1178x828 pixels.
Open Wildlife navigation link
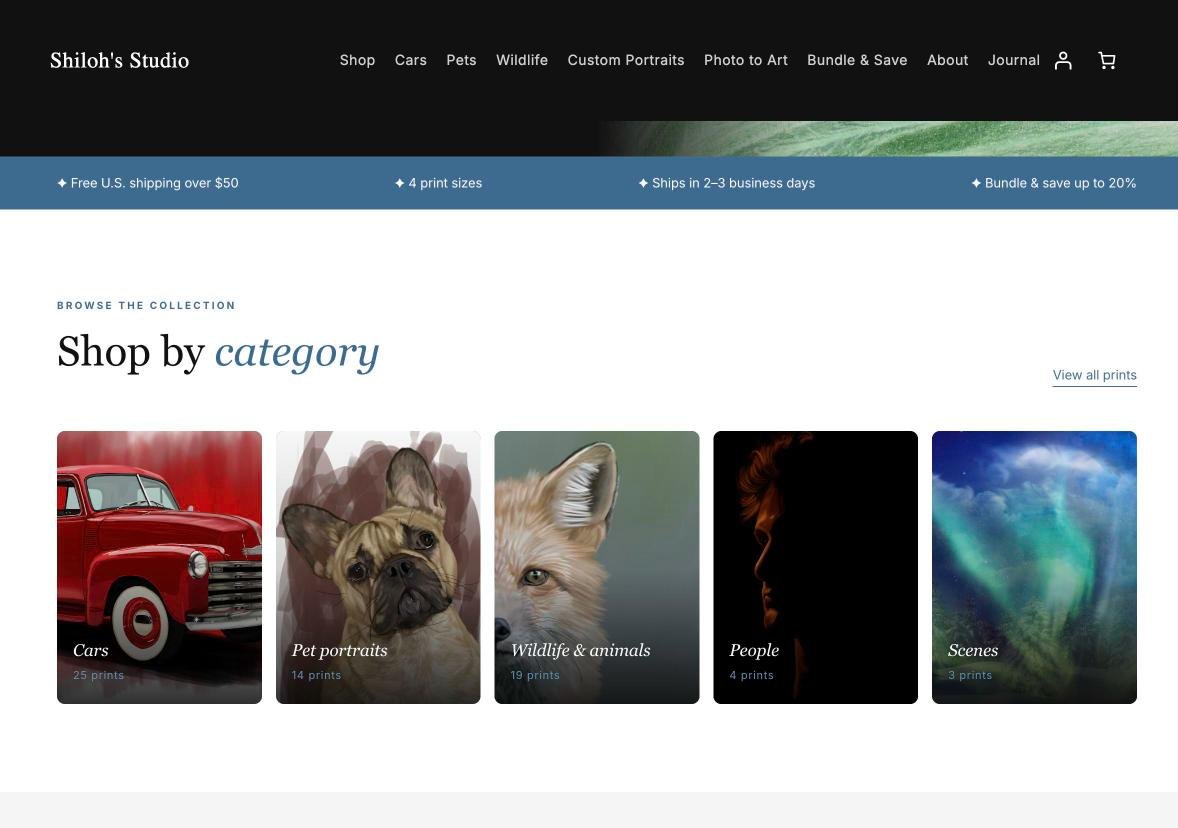click(x=521, y=60)
